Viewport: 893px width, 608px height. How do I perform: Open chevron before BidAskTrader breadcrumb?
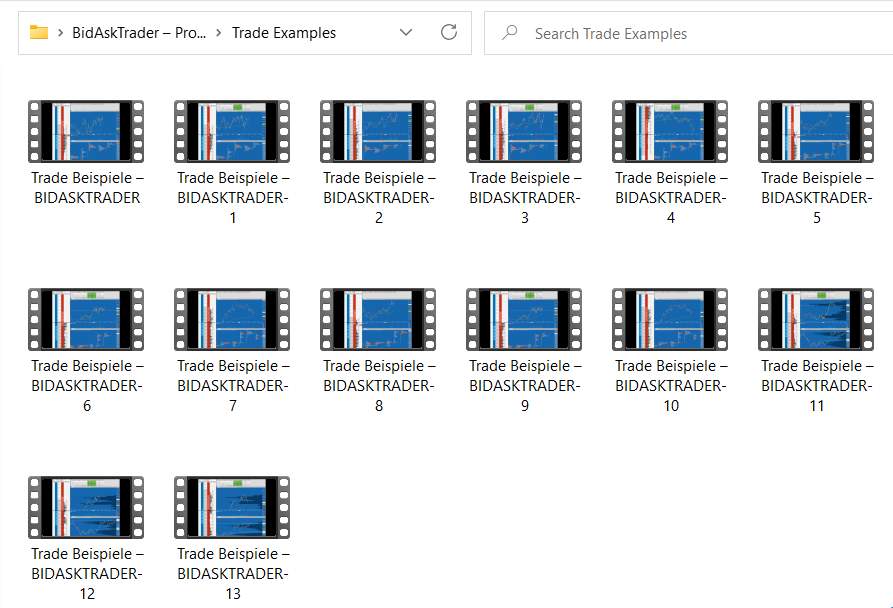click(61, 33)
